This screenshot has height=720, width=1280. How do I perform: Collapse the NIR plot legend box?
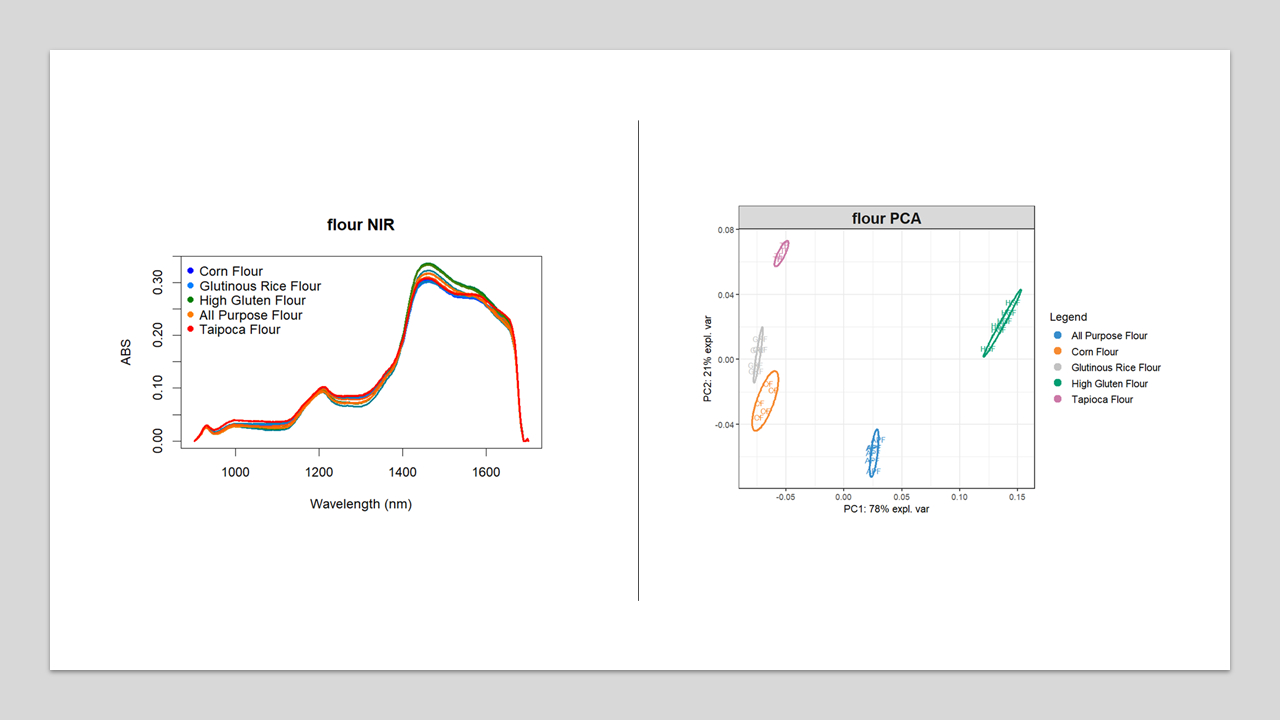pyautogui.click(x=250, y=300)
